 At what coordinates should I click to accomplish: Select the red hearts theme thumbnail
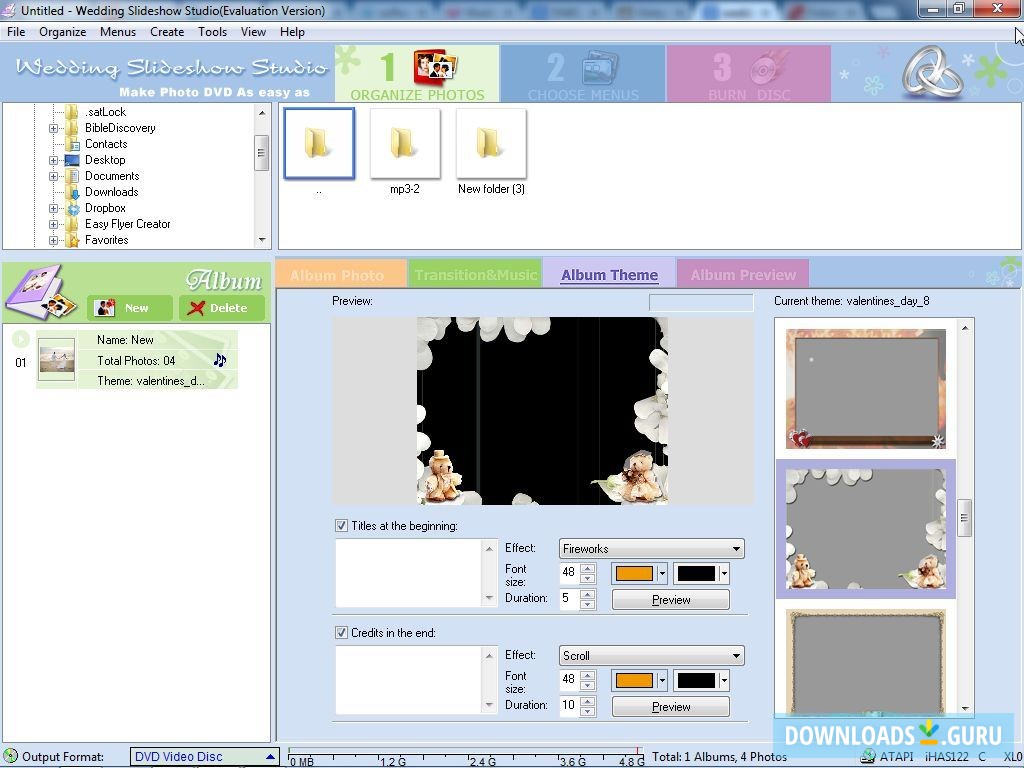point(865,389)
